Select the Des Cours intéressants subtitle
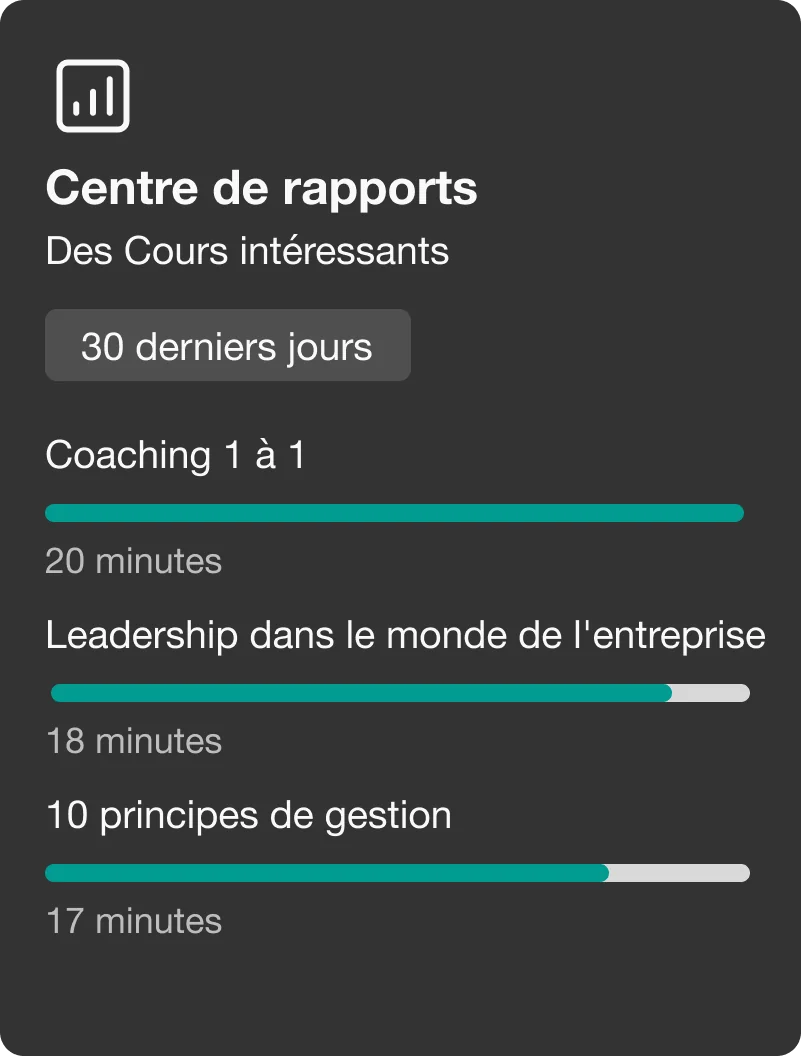 247,251
